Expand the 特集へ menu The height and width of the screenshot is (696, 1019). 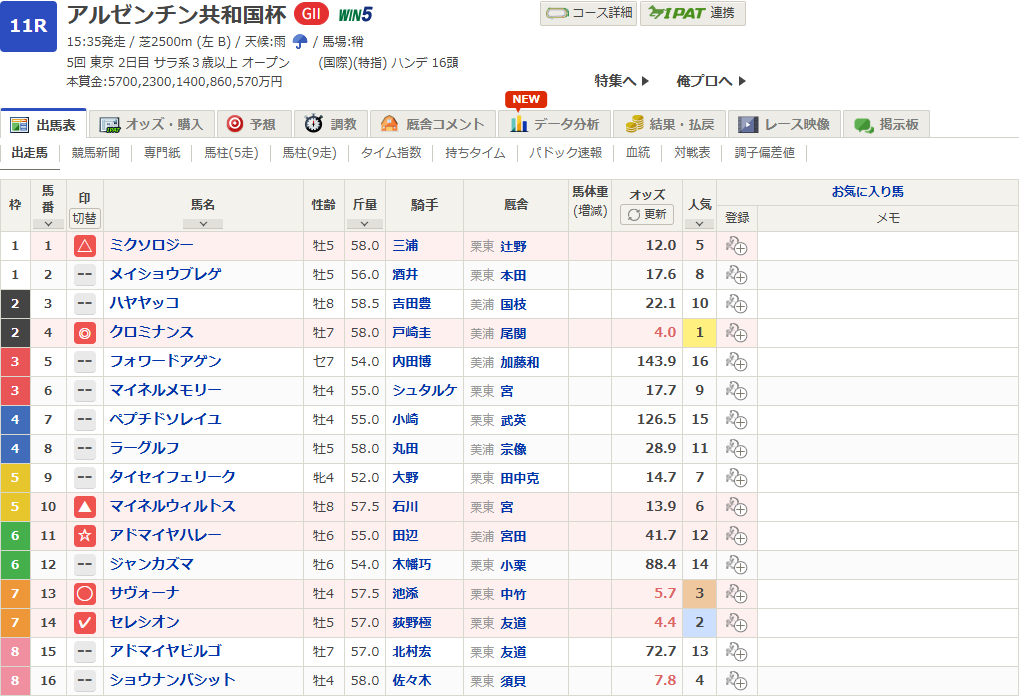622,81
